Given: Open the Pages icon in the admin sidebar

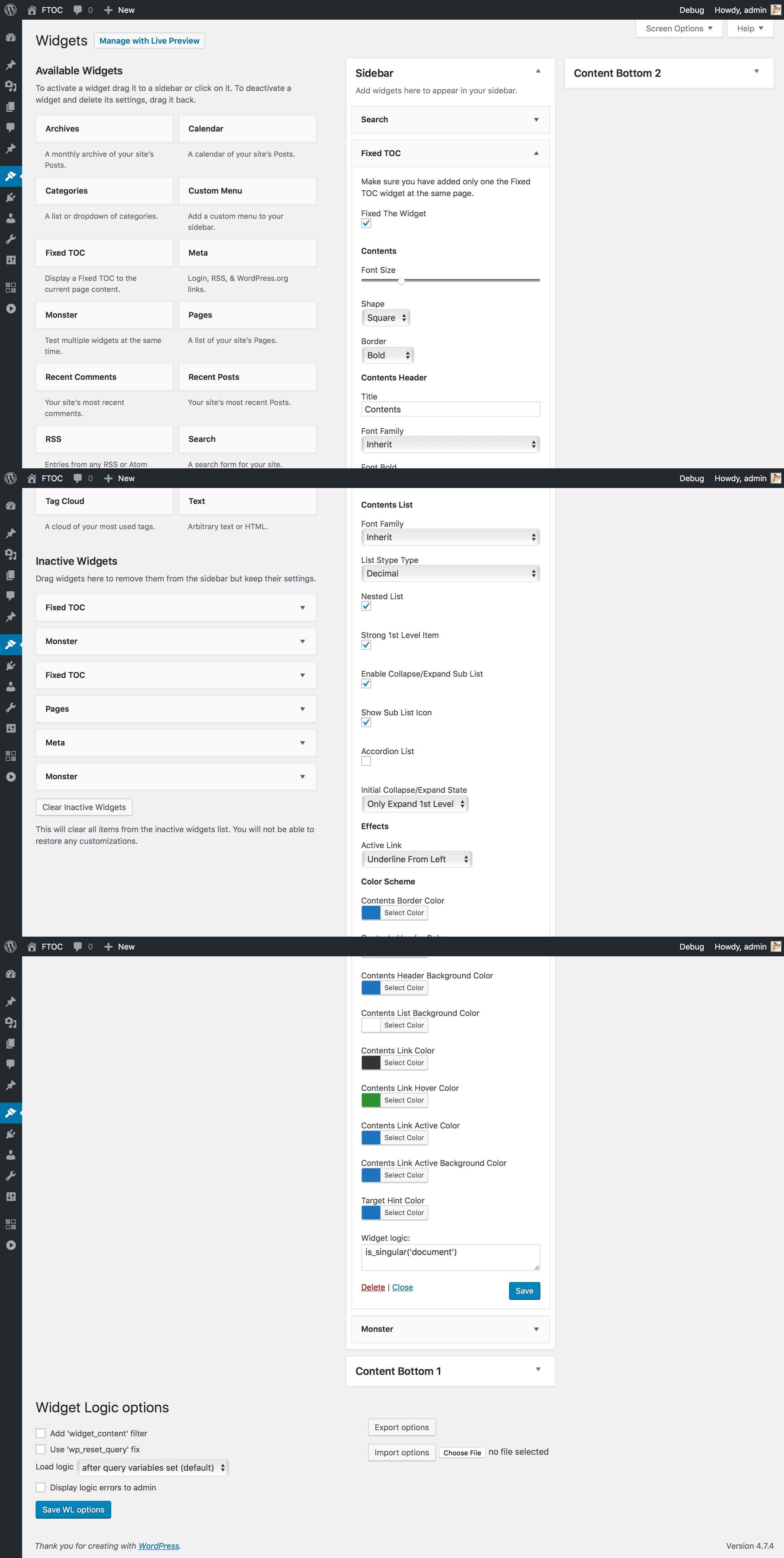Looking at the screenshot, I should [x=11, y=107].
